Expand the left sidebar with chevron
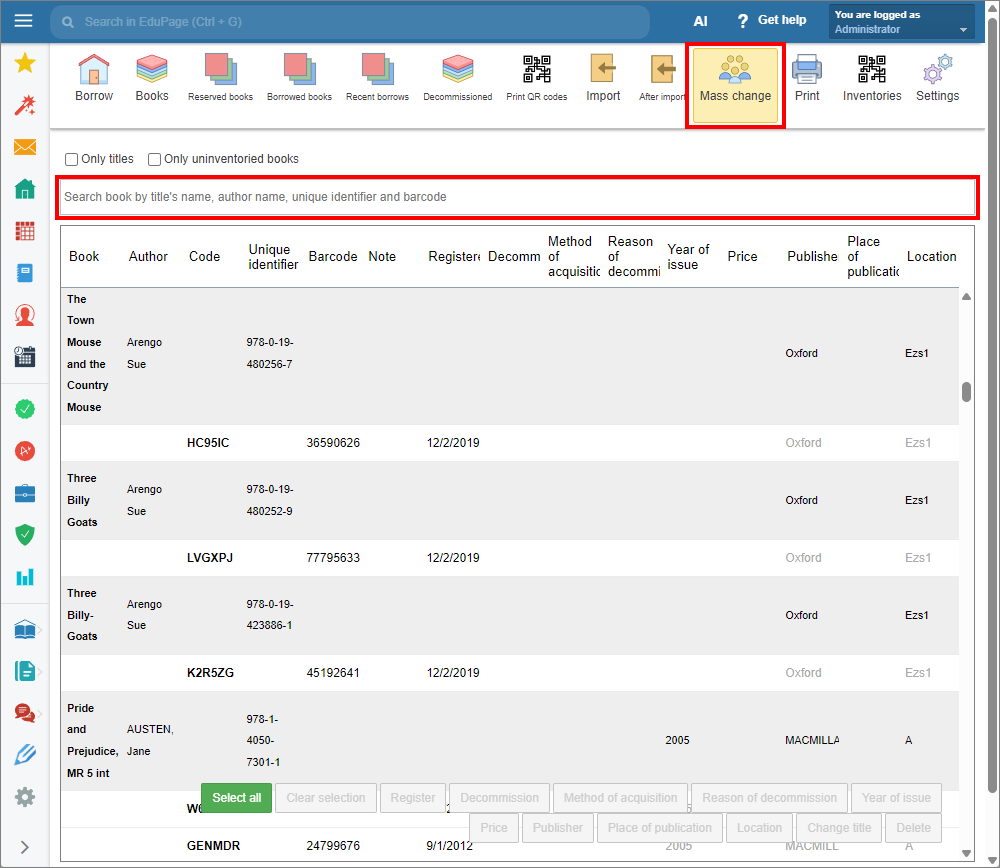 pyautogui.click(x=25, y=847)
